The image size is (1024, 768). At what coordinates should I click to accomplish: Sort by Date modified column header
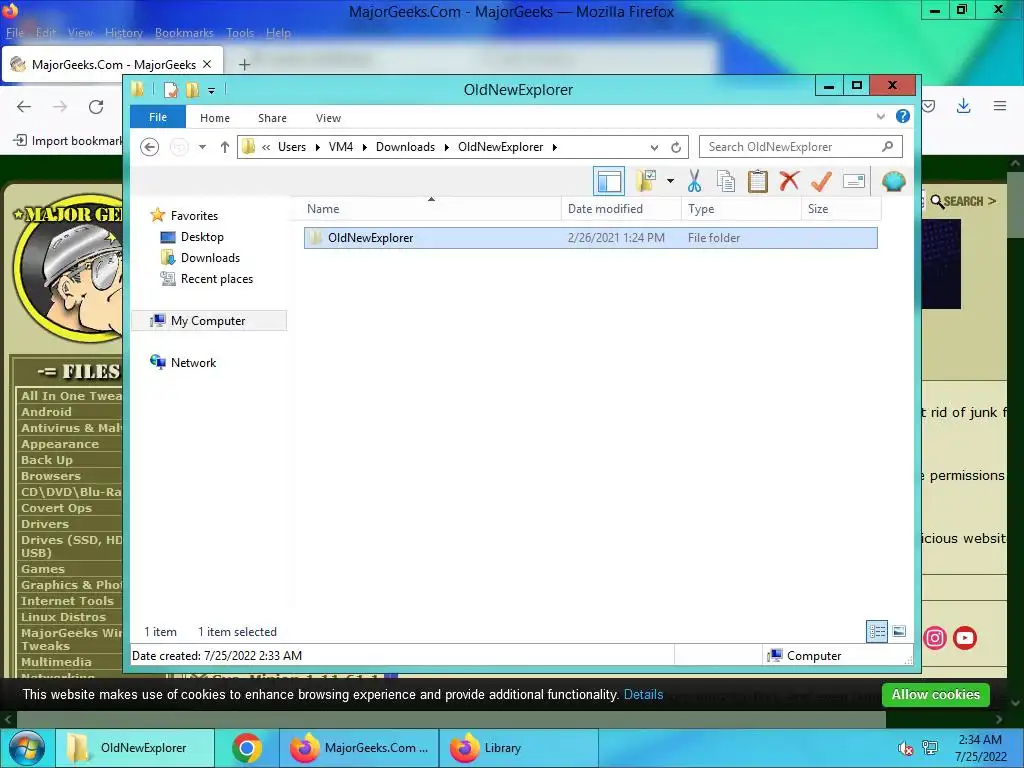point(621,209)
